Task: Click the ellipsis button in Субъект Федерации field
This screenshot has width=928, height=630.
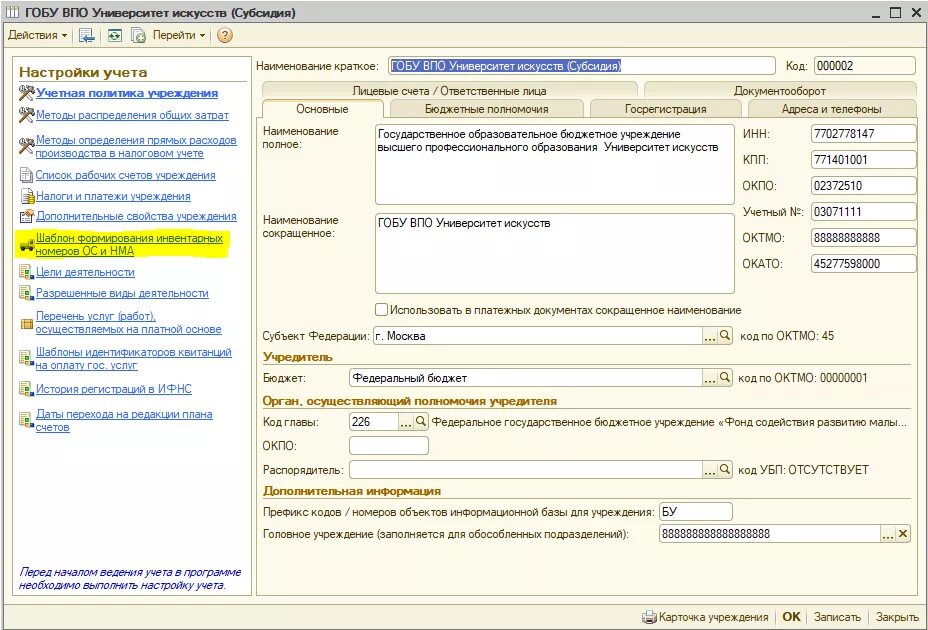Action: click(710, 336)
